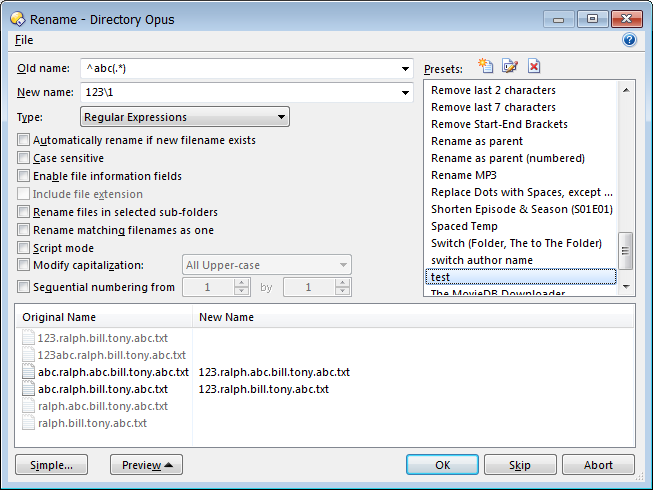Enable file information fields checkbox

click(23, 176)
